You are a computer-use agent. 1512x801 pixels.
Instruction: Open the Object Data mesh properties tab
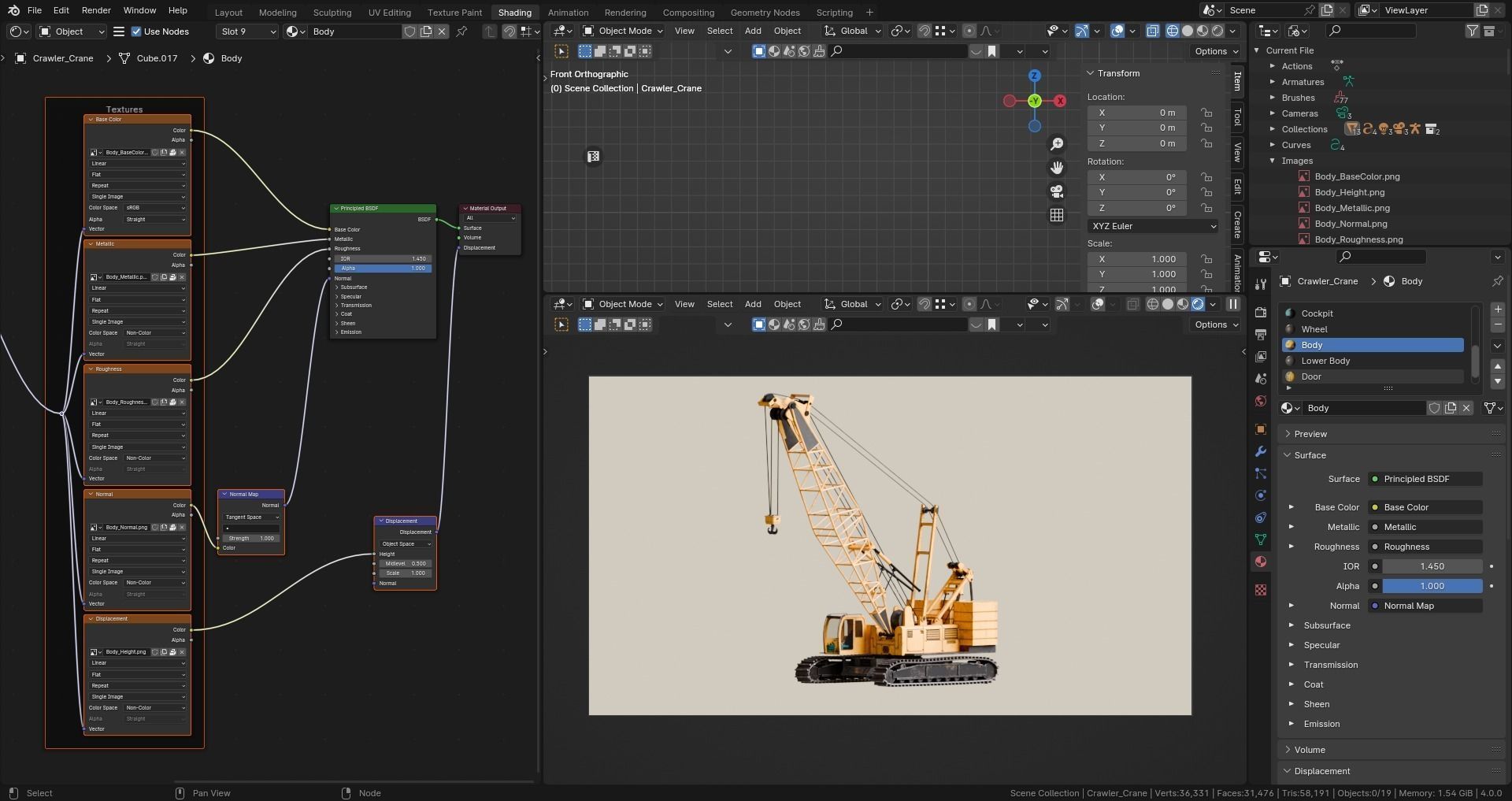coord(1261,540)
